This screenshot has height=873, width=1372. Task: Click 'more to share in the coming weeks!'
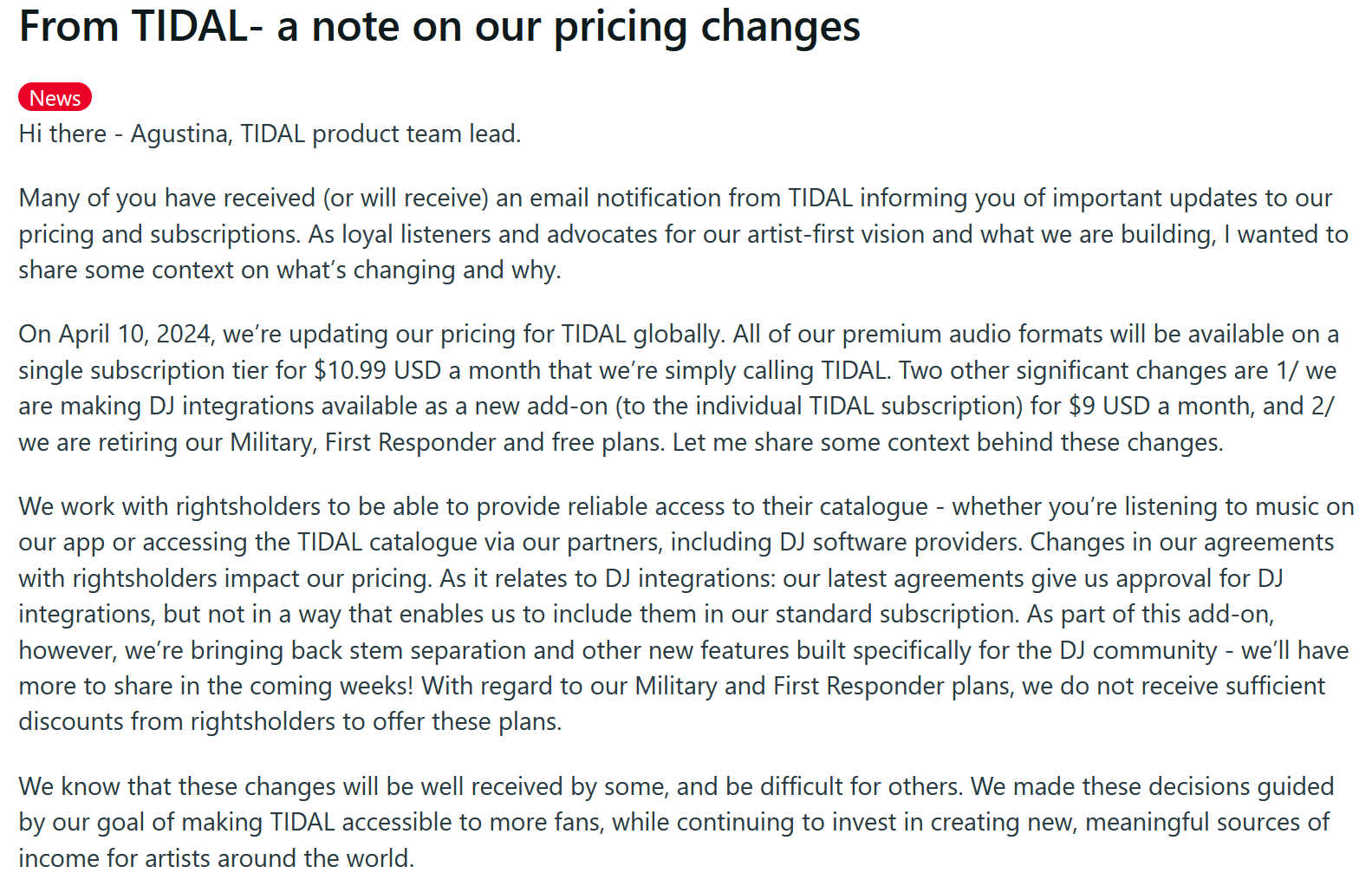[217, 687]
